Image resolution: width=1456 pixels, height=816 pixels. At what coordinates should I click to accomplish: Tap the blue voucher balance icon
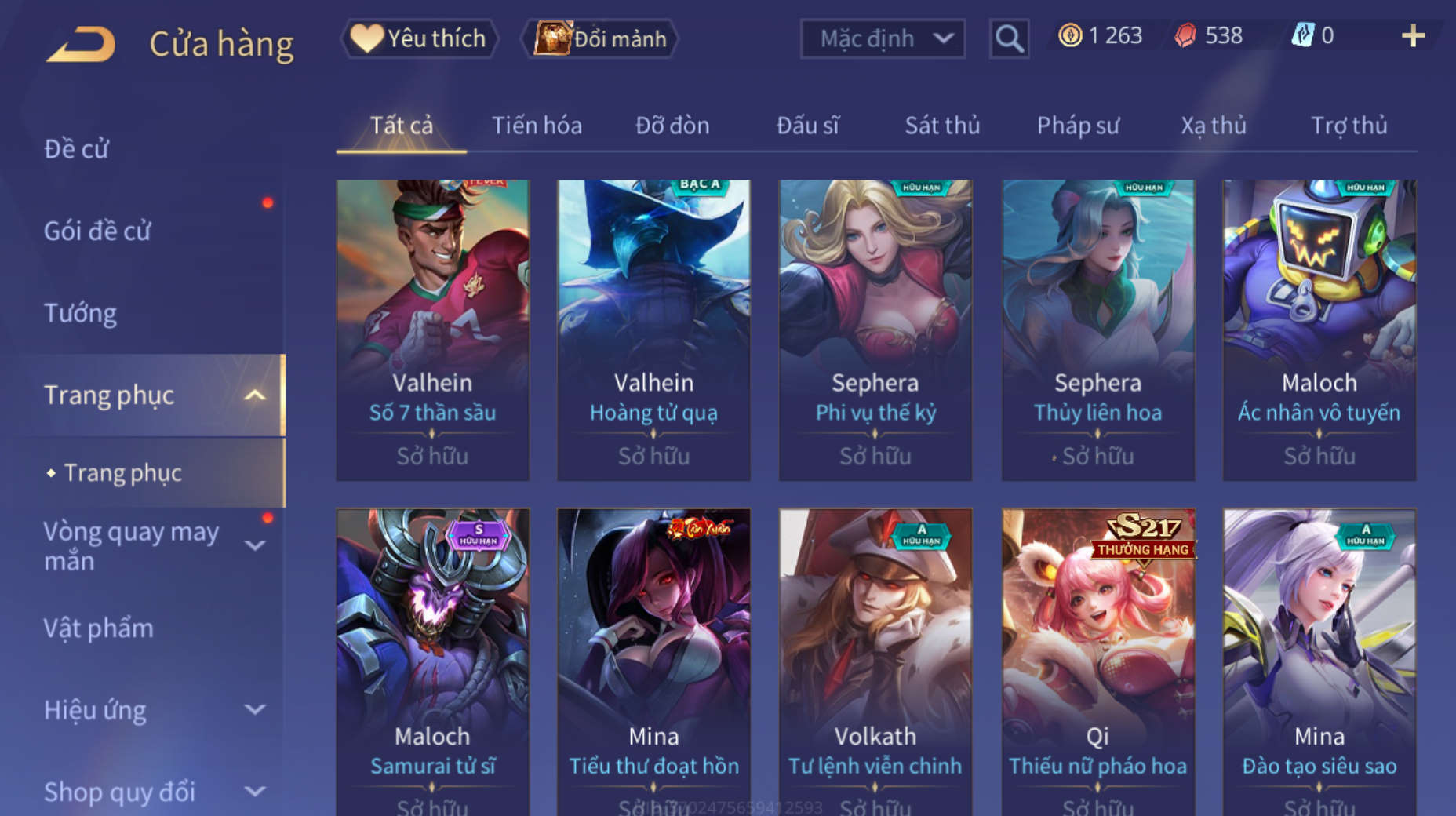coord(1302,35)
